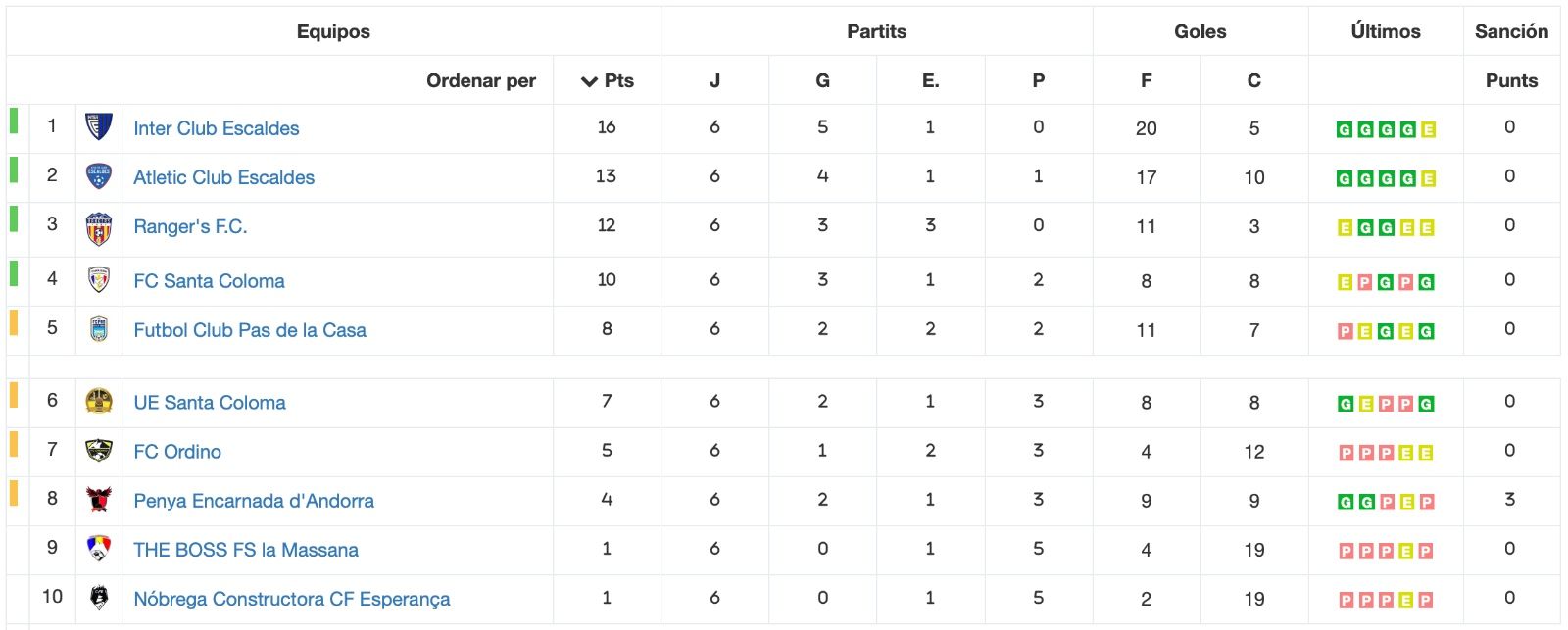This screenshot has width=1568, height=630.
Task: Click THE BOSS FS la Massana badge
Action: [99, 549]
